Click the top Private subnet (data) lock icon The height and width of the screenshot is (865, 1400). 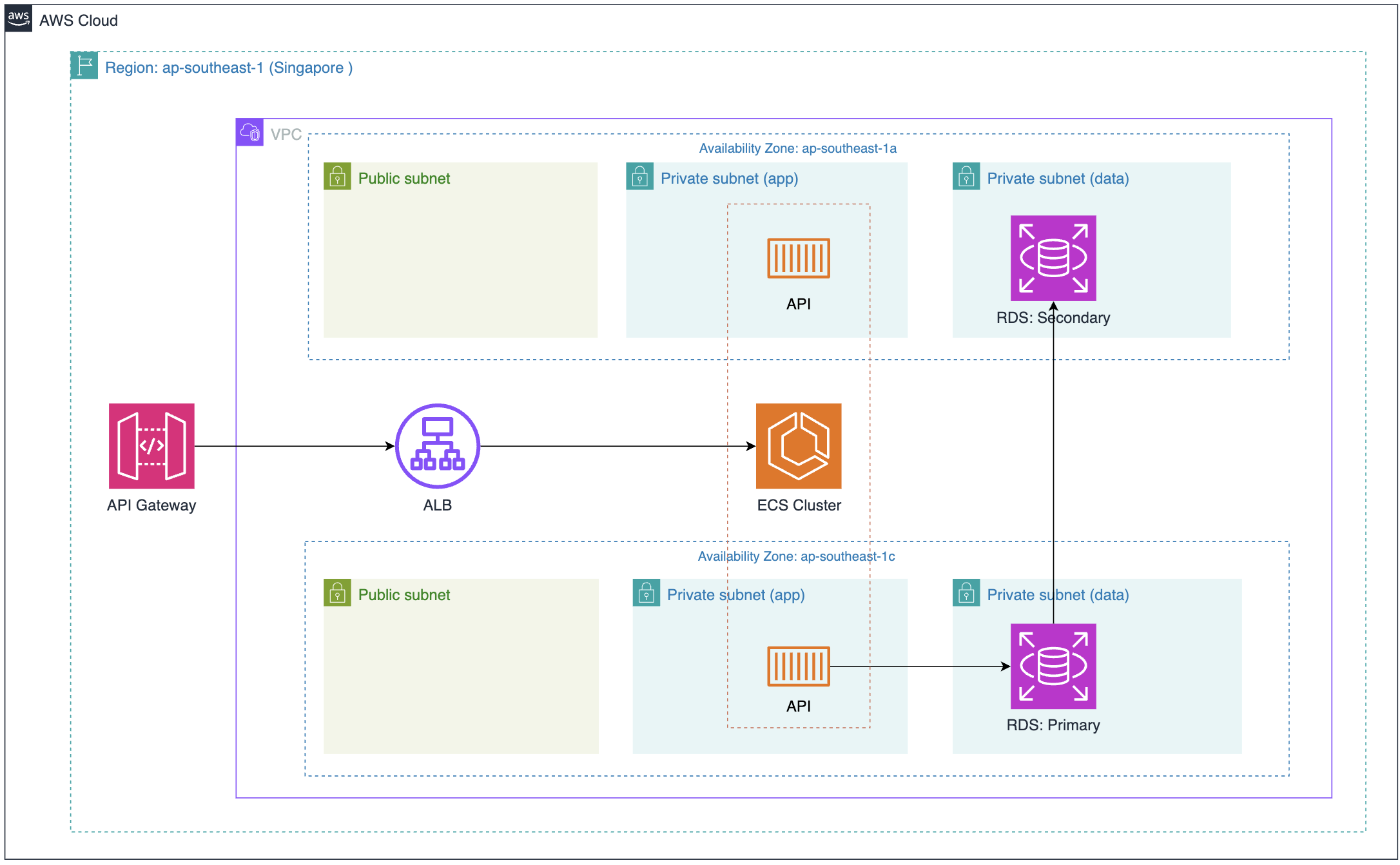(966, 176)
